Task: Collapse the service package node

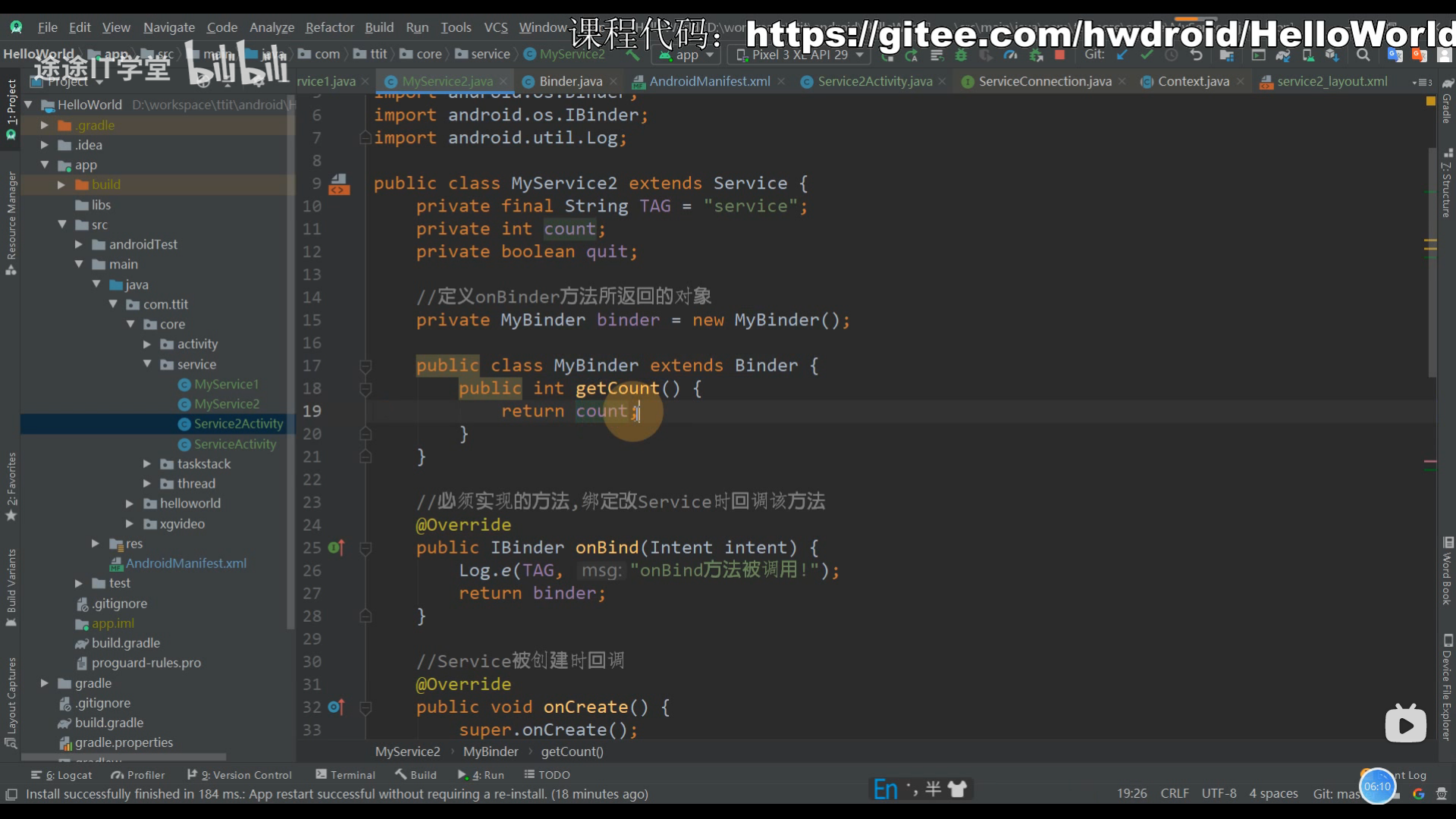Action: click(x=147, y=364)
